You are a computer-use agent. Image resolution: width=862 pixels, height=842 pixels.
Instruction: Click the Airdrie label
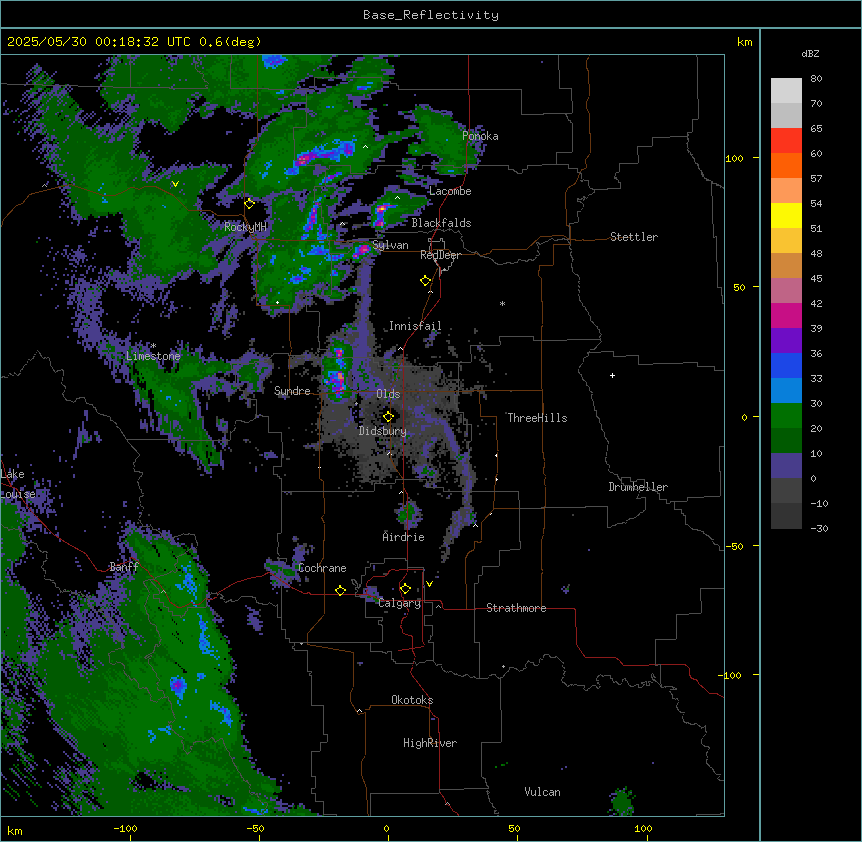403,537
